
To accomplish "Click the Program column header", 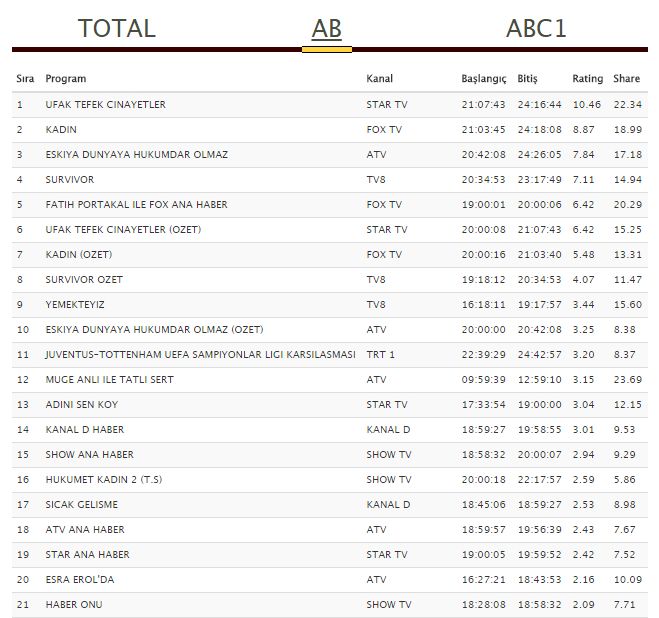I will click(x=66, y=79).
